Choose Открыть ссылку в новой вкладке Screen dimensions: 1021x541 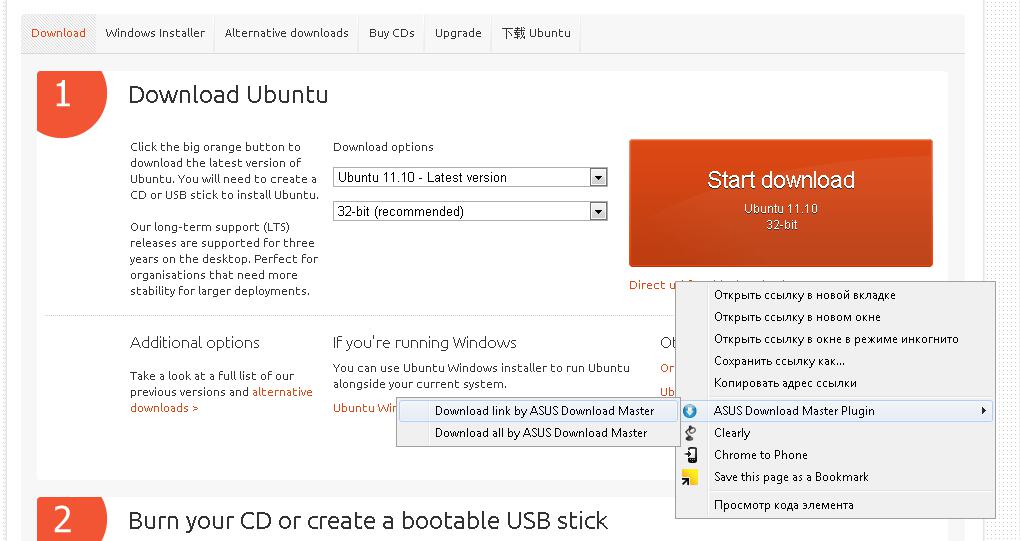pyautogui.click(x=835, y=295)
